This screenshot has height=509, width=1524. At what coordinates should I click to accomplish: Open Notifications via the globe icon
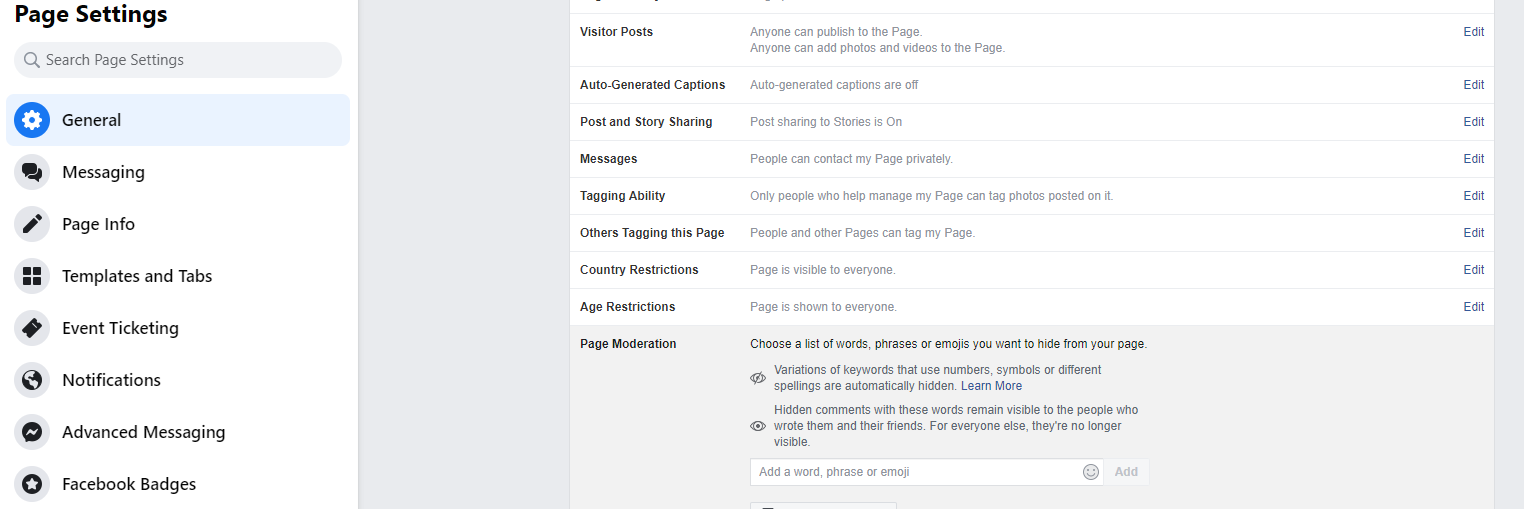pyautogui.click(x=32, y=380)
